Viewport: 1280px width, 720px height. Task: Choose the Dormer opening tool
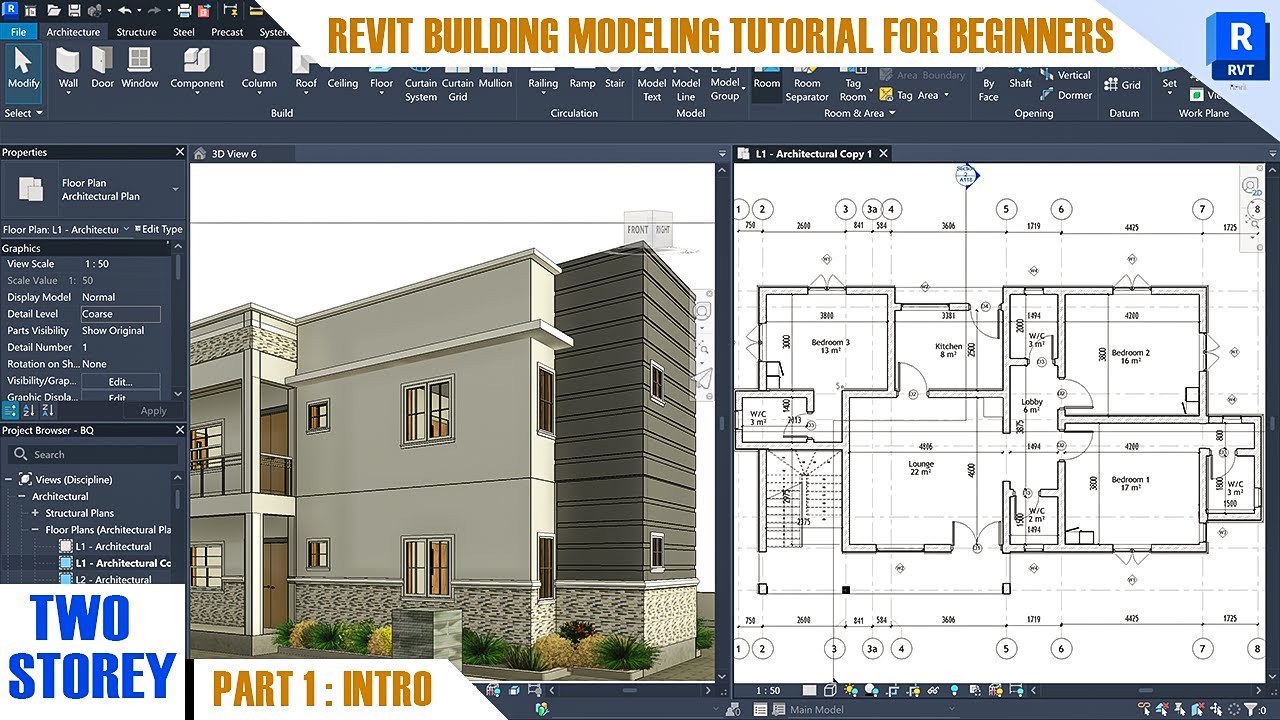(1066, 95)
